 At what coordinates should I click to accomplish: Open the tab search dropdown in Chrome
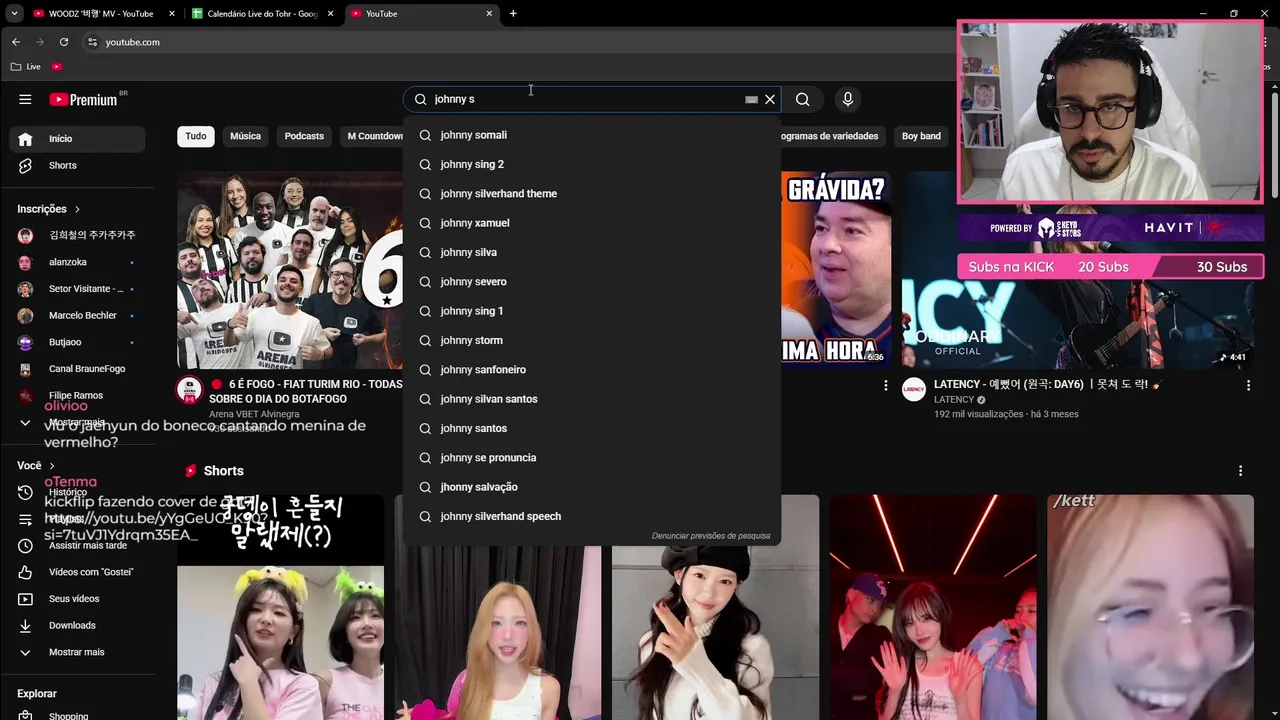tap(14, 13)
